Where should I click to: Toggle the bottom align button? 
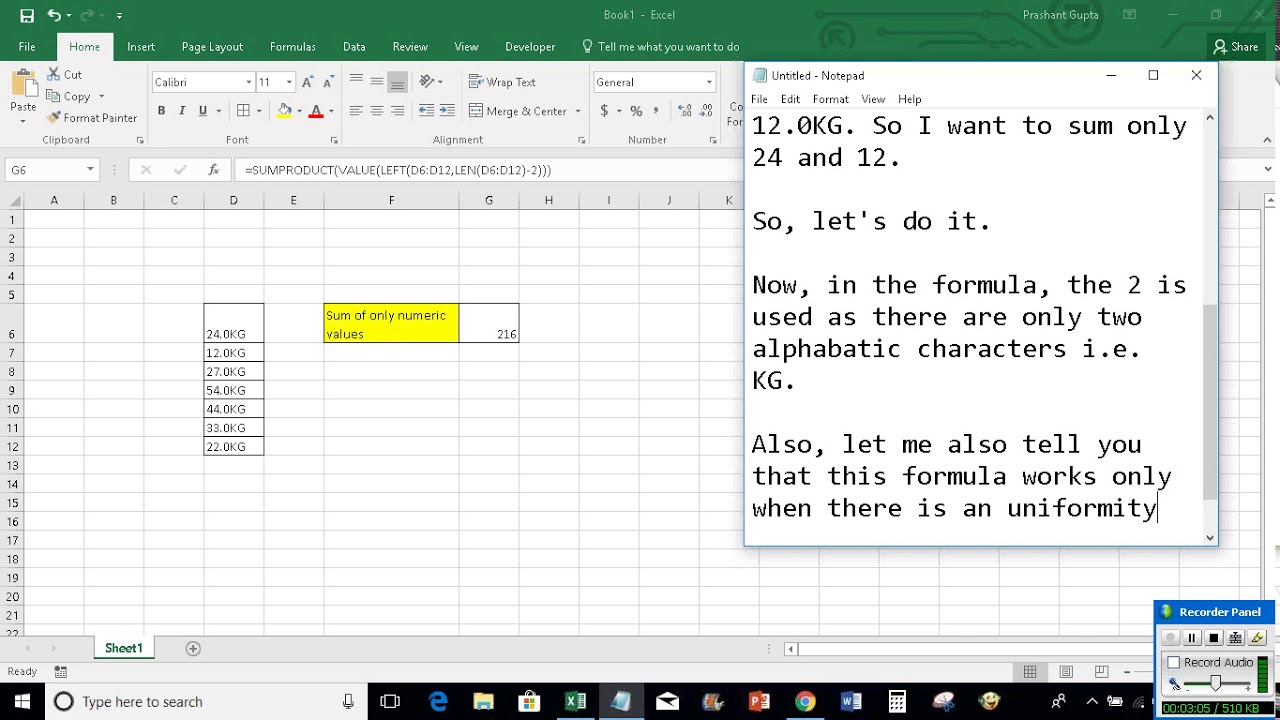397,82
